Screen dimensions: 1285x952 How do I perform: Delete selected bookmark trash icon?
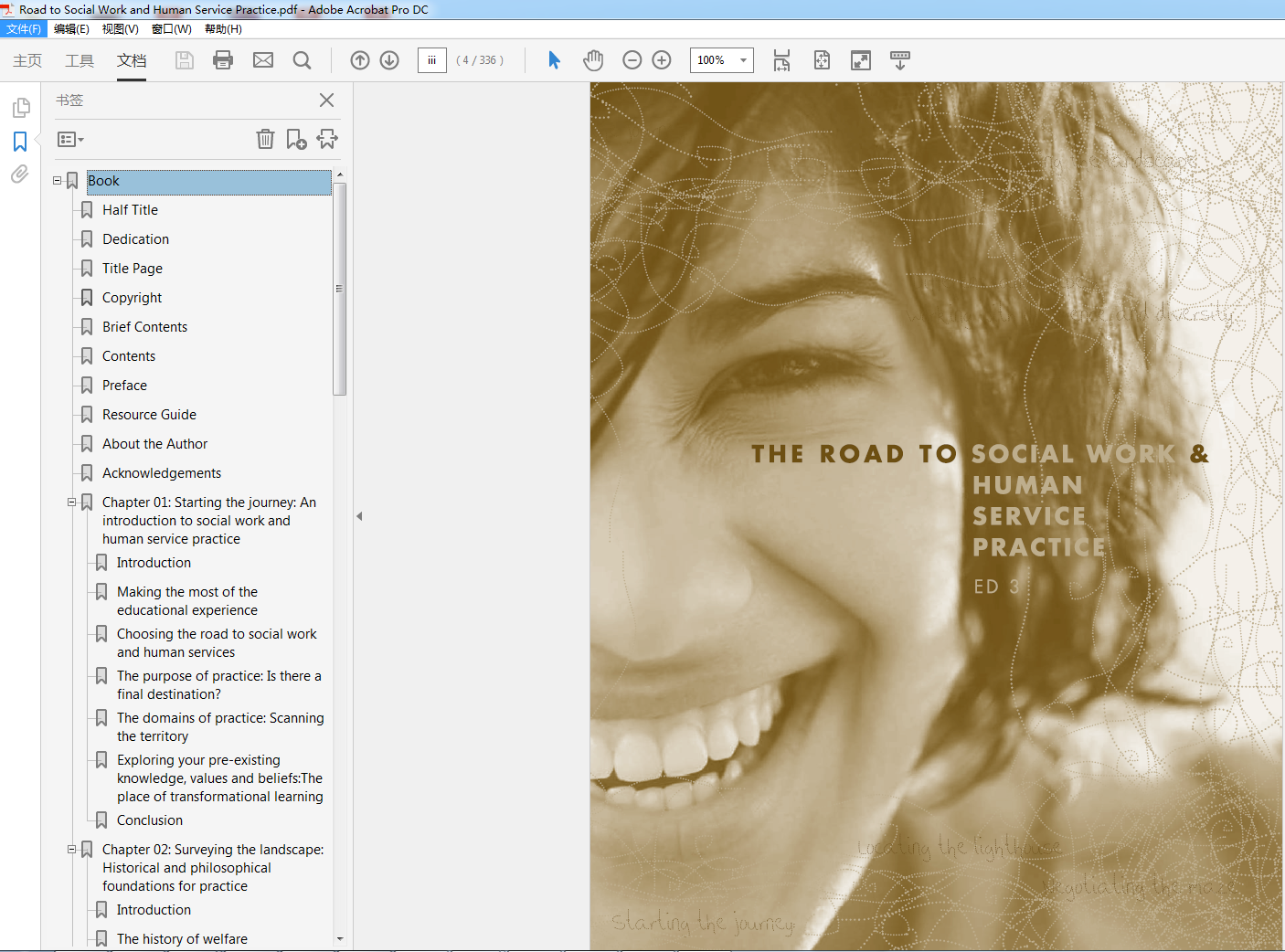click(x=265, y=139)
